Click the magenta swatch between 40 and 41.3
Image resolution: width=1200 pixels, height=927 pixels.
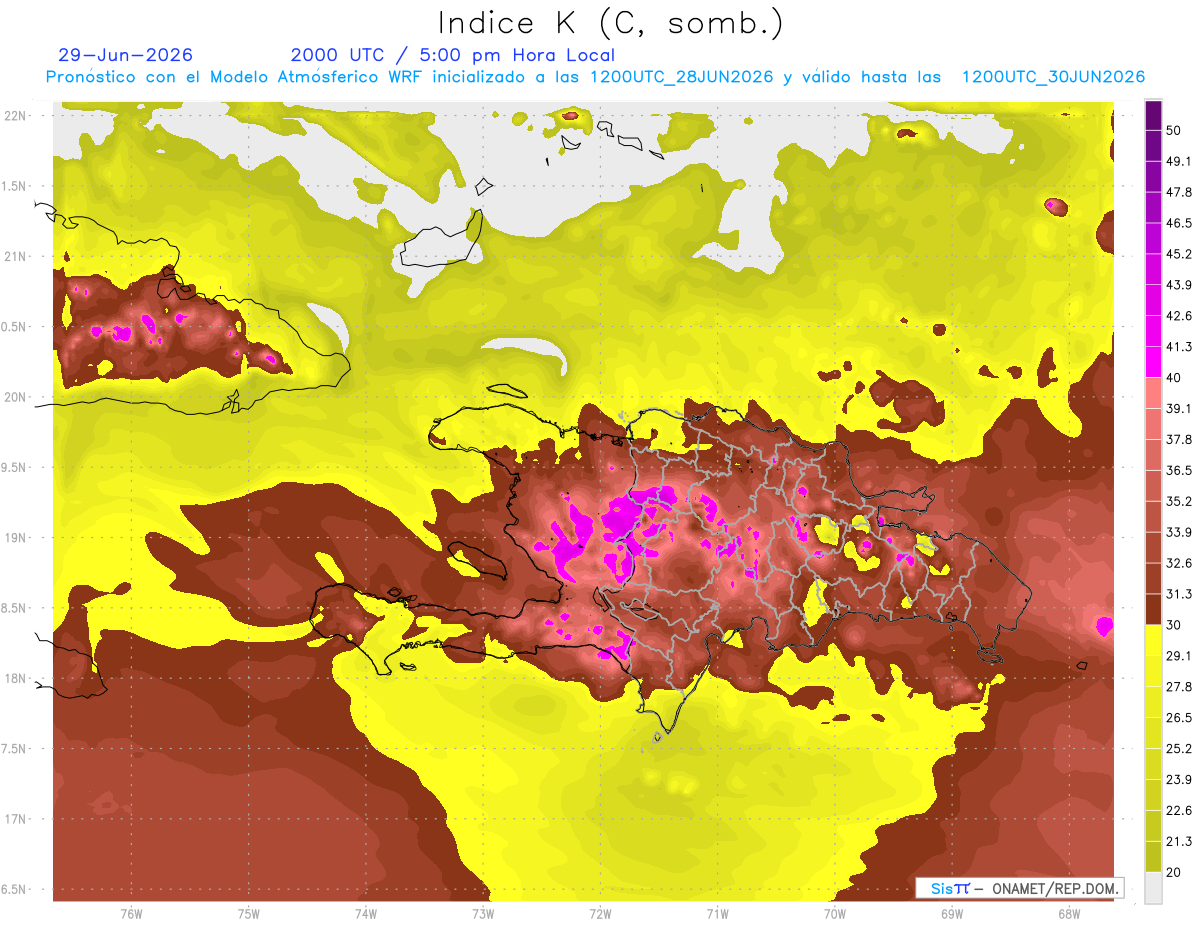point(1153,362)
